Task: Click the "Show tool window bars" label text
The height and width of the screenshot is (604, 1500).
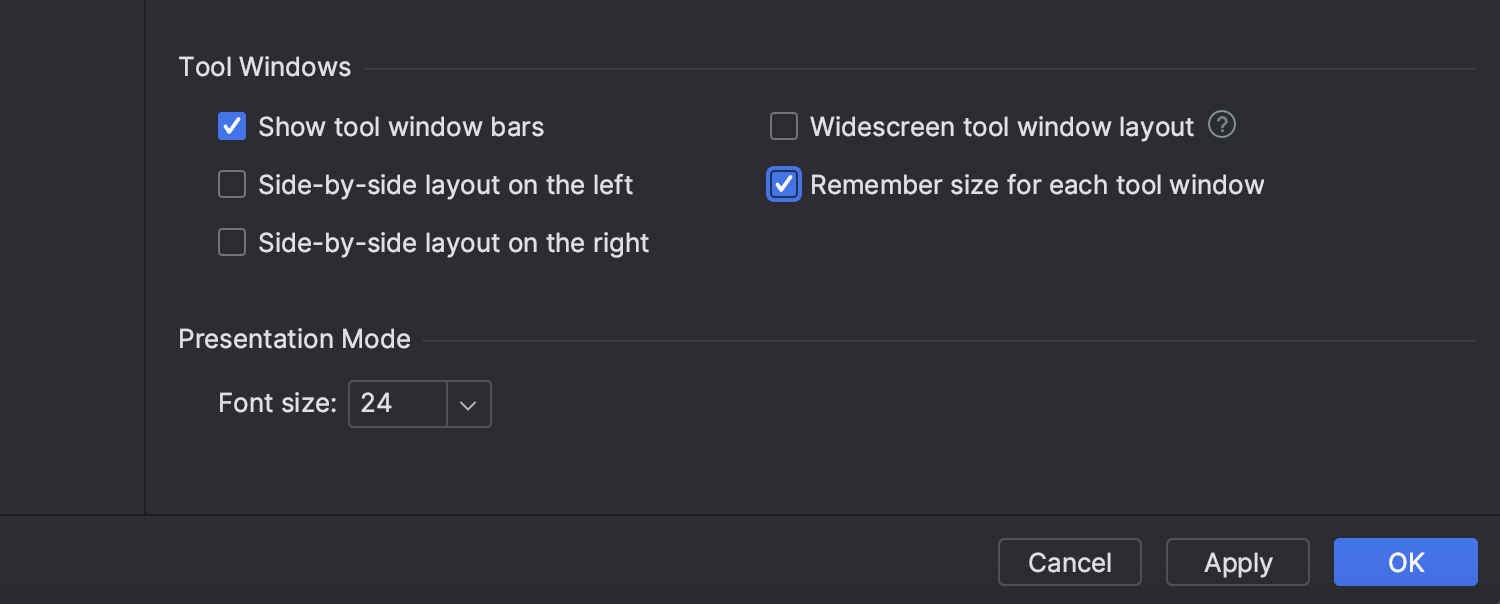Action: pos(401,127)
